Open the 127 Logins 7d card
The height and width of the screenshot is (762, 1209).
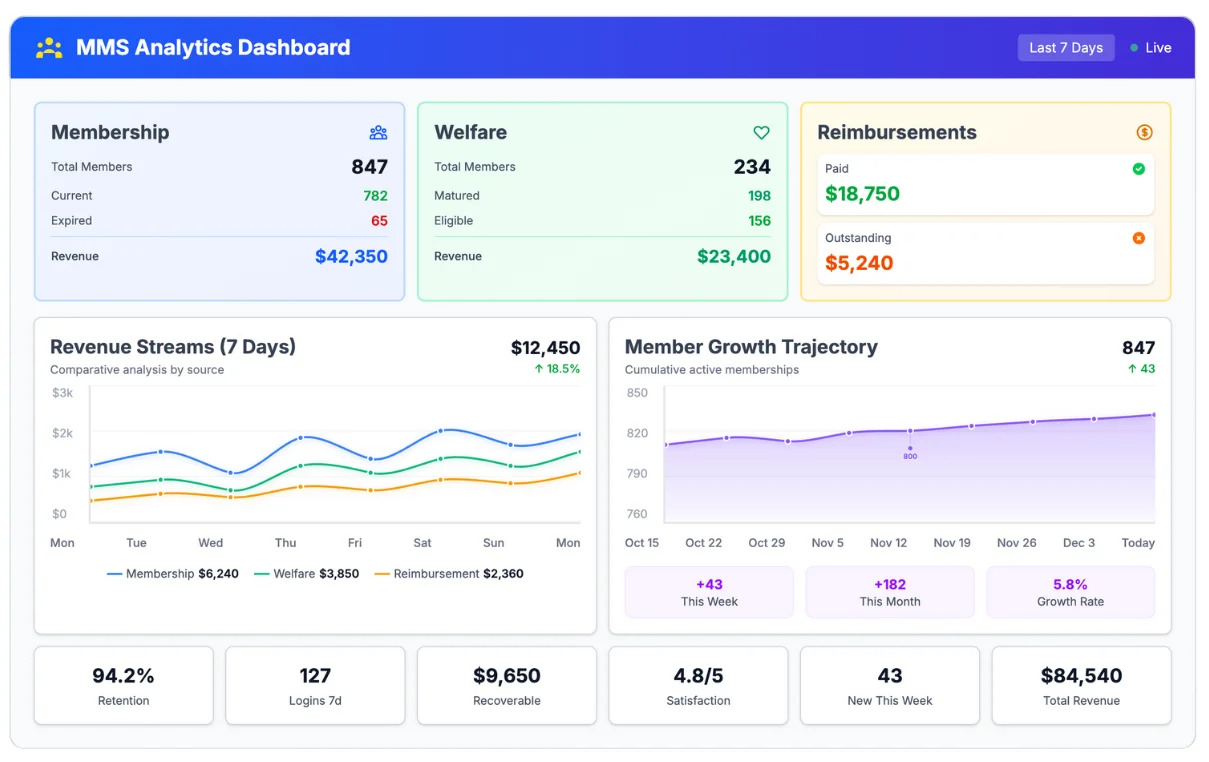[x=315, y=686]
